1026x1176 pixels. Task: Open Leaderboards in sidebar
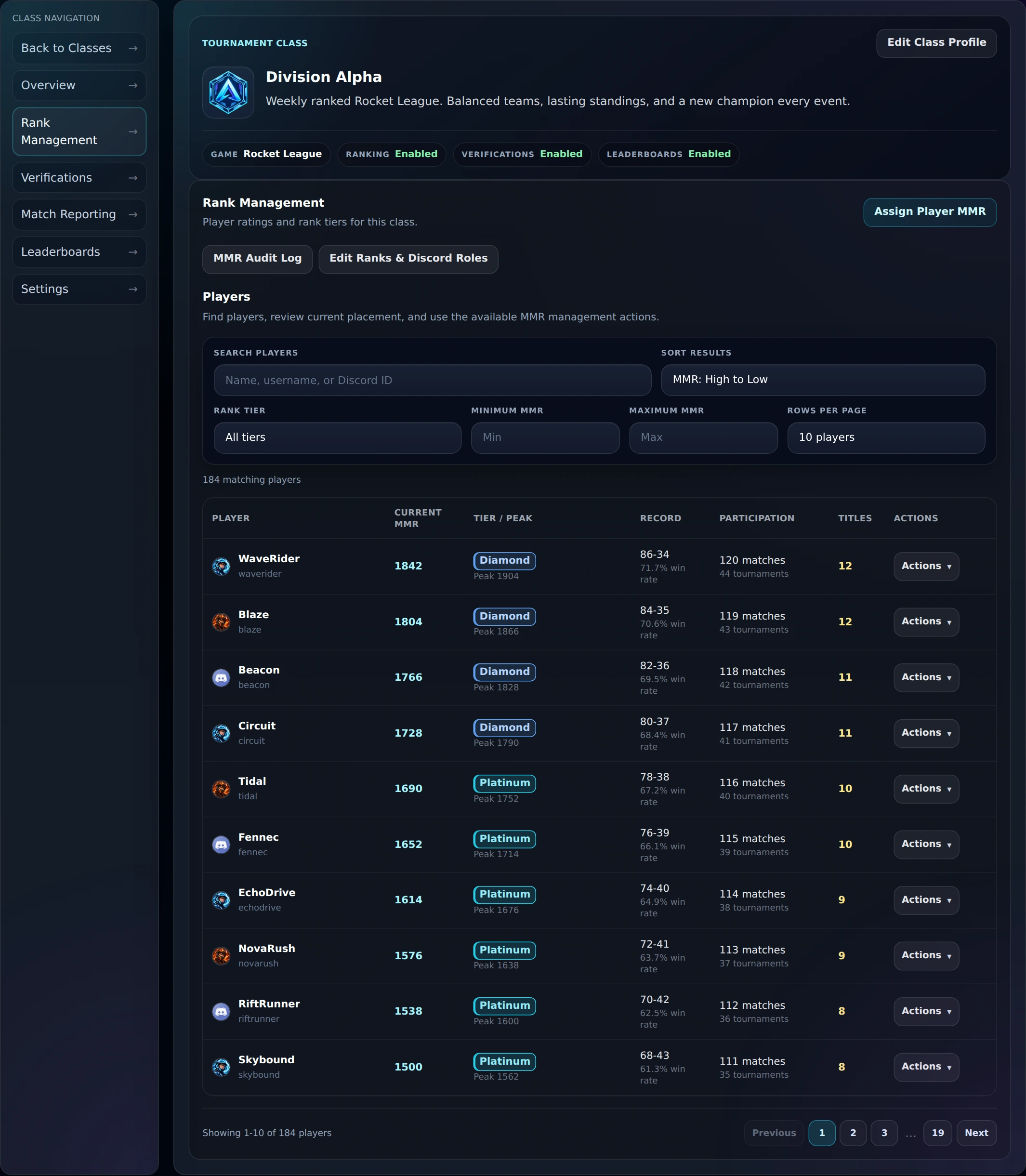pos(79,252)
